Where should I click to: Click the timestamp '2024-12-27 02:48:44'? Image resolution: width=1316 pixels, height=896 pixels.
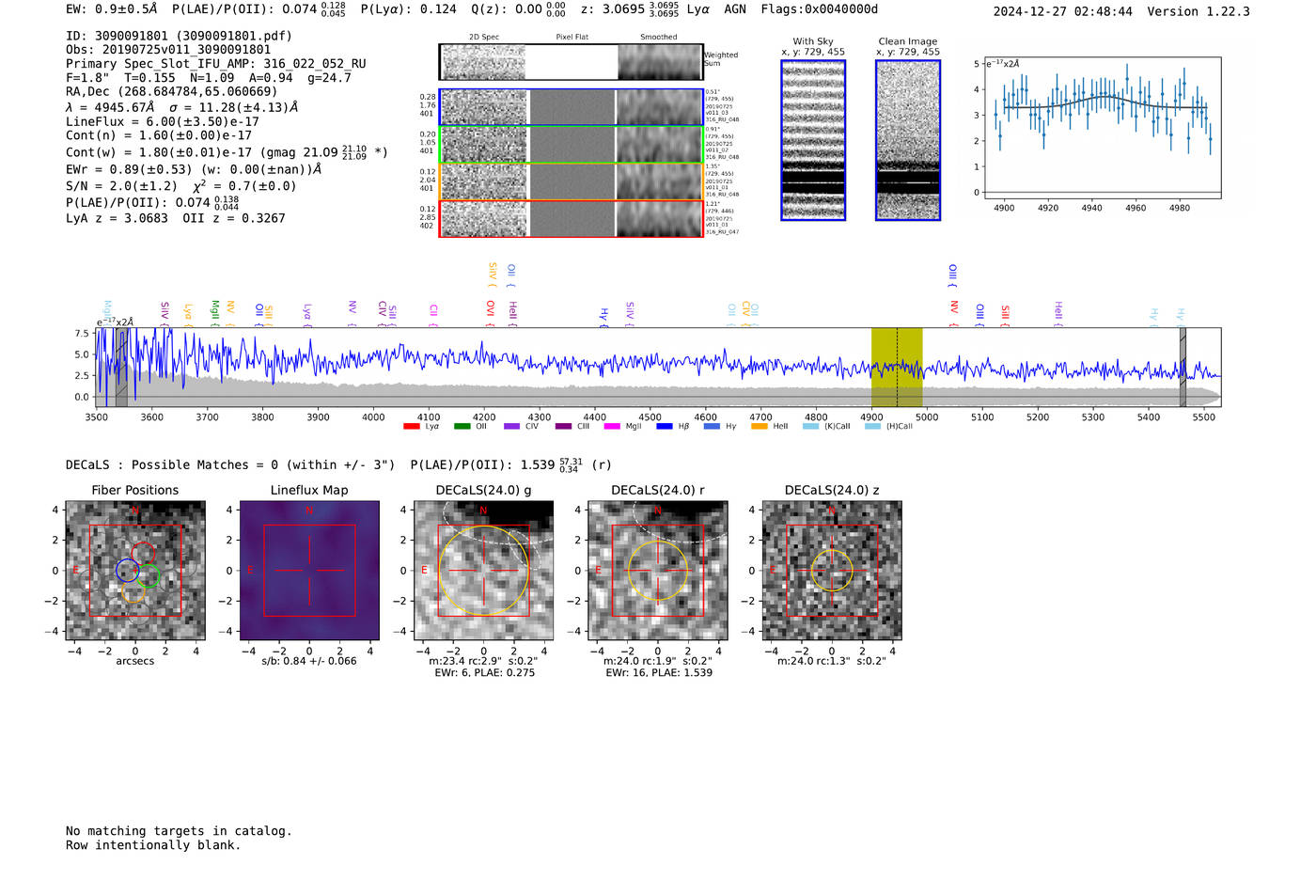pyautogui.click(x=1063, y=11)
